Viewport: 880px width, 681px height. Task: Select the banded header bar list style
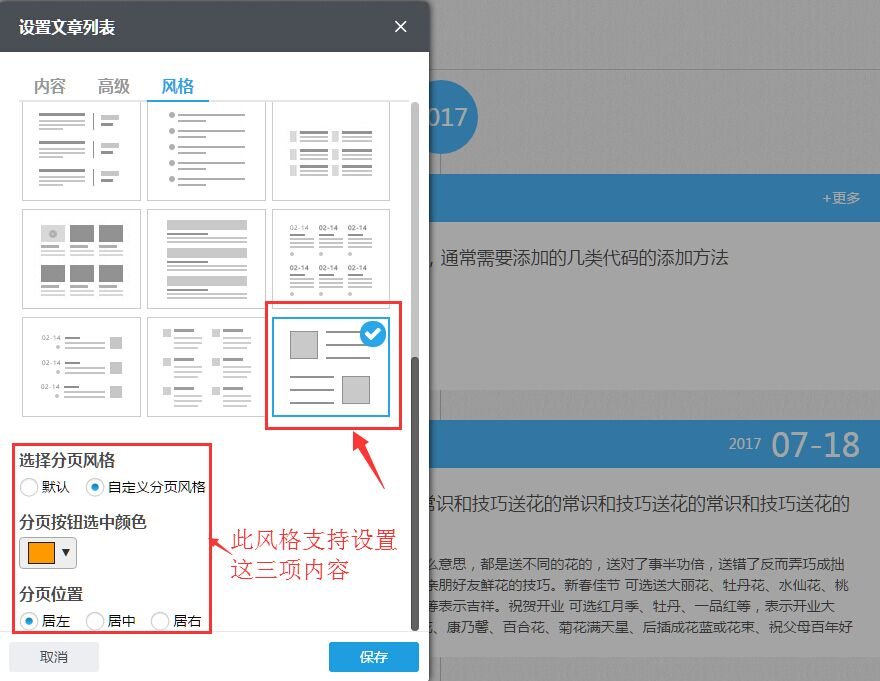(206, 258)
